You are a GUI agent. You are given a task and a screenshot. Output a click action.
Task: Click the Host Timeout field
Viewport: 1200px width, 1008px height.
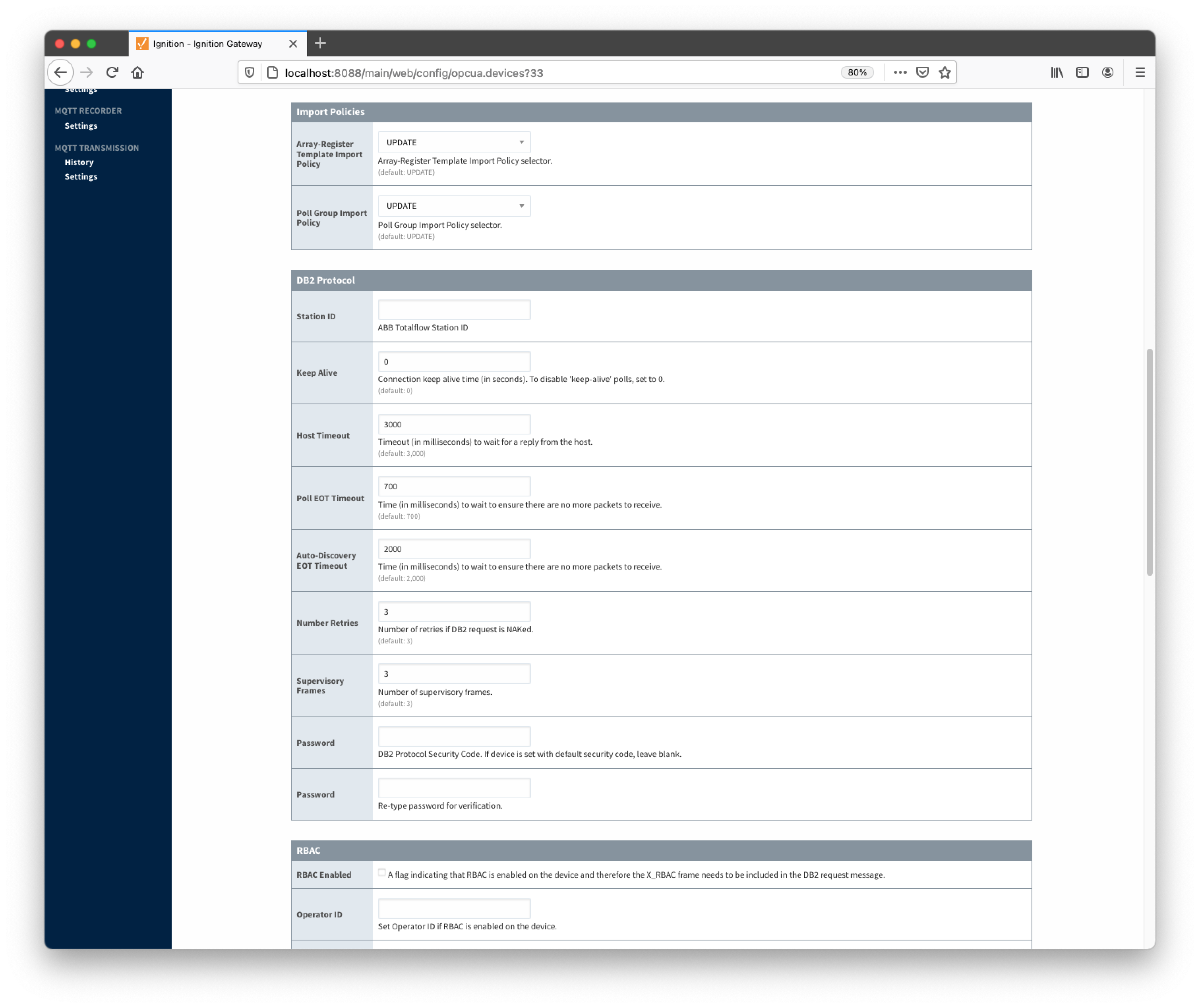pyautogui.click(x=454, y=425)
